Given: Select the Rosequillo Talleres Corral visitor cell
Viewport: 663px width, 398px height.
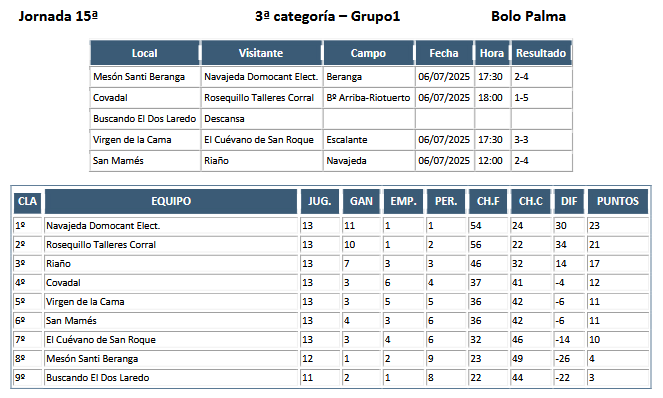Looking at the screenshot, I should 262,98.
